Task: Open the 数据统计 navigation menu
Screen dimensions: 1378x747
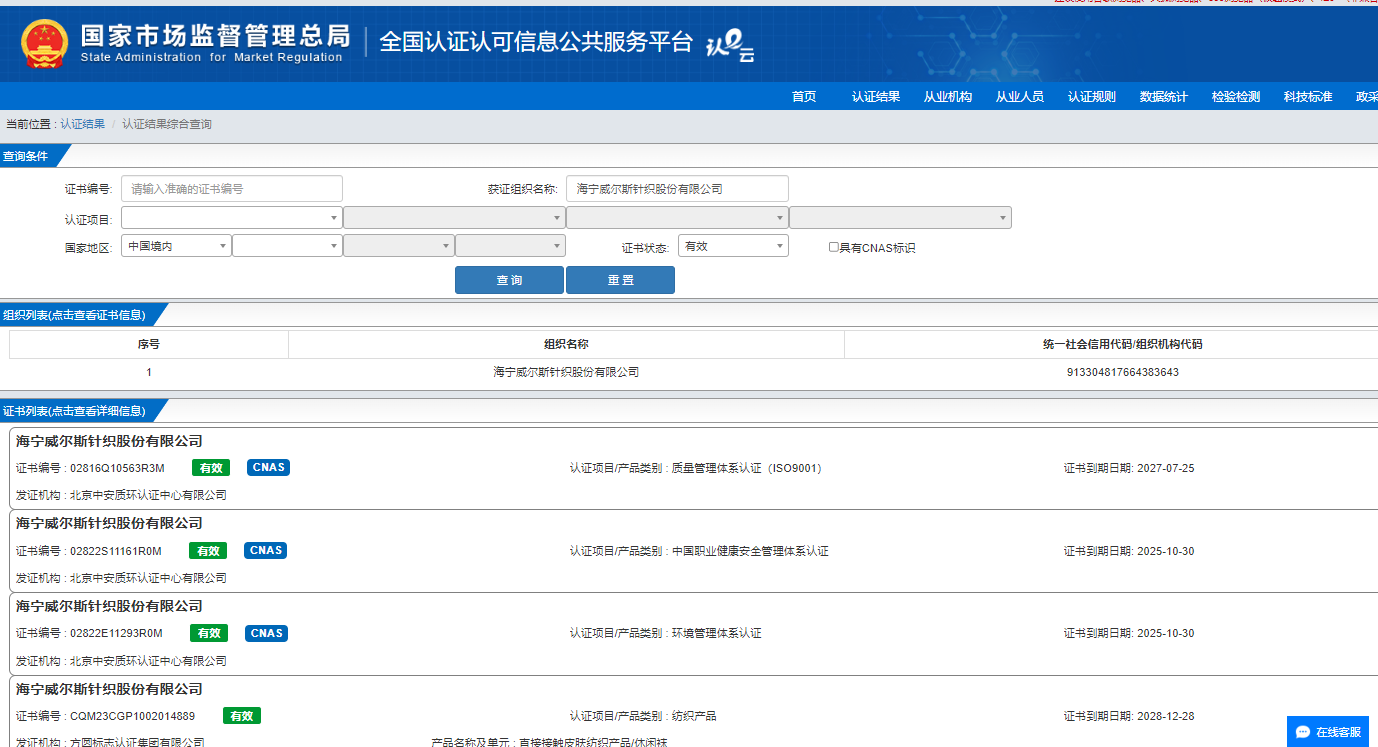Action: (1163, 97)
